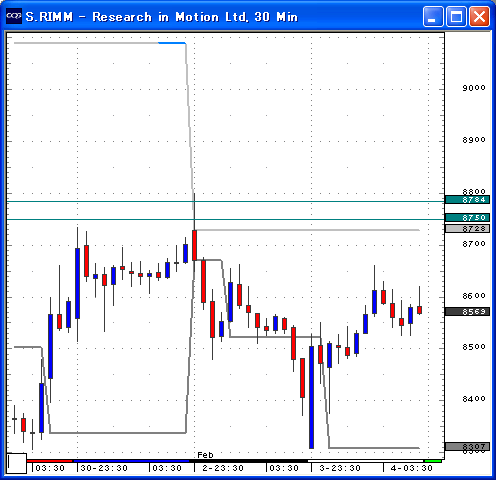Click the 30-23:30 time axis label
The height and width of the screenshot is (480, 496).
[x=104, y=468]
